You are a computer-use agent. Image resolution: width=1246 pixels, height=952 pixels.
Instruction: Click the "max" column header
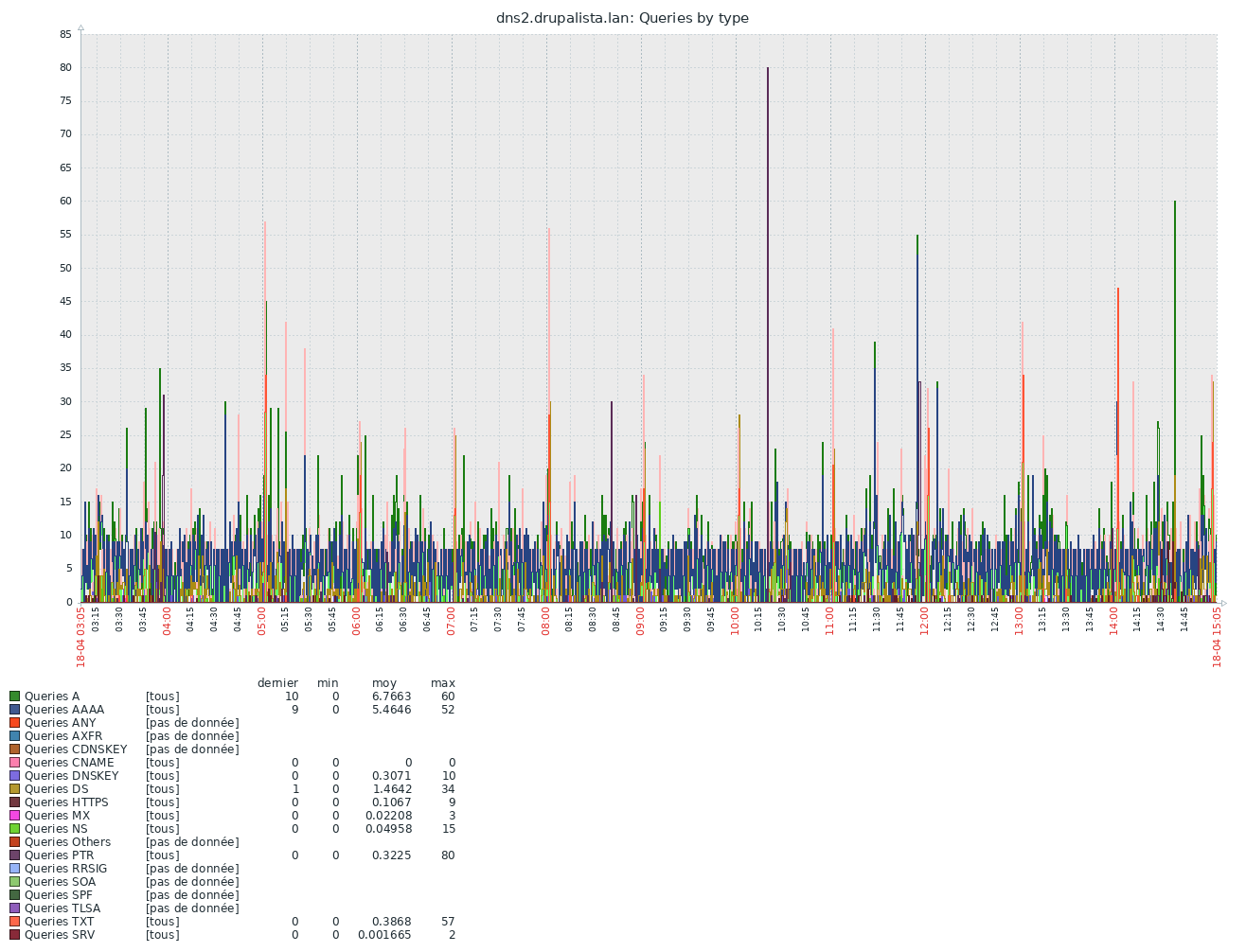442,683
